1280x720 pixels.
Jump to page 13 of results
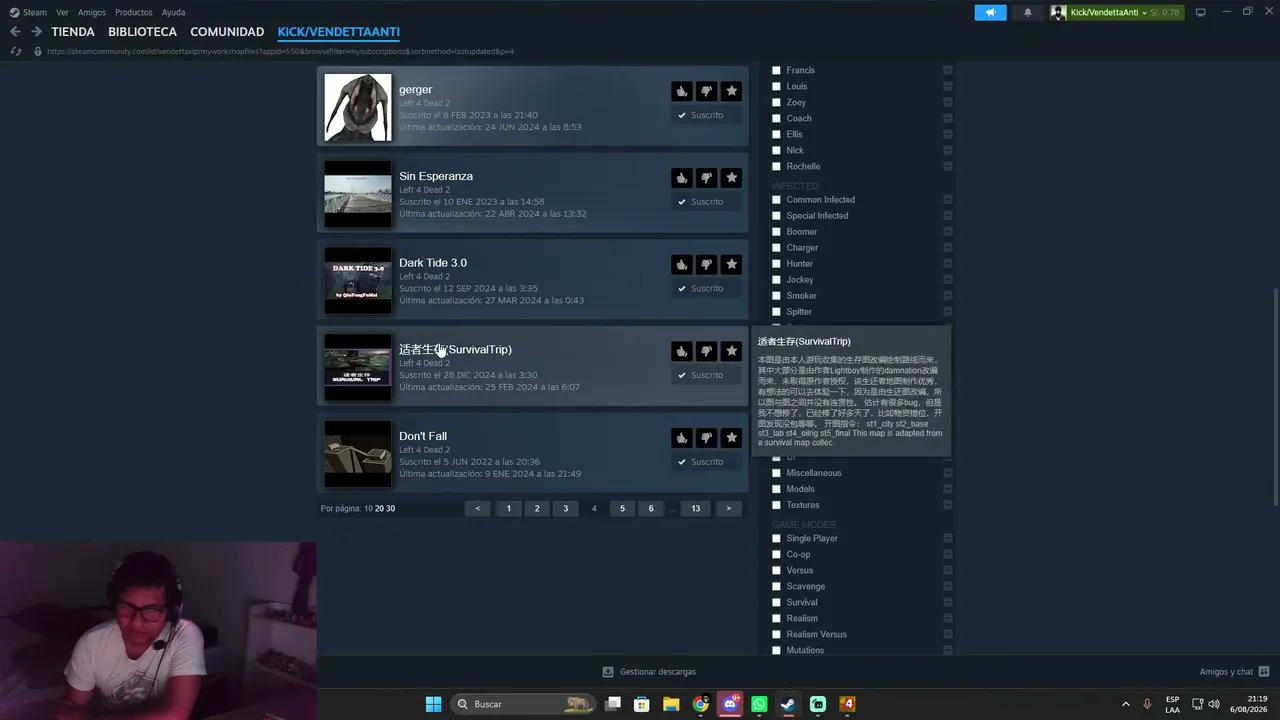click(696, 508)
